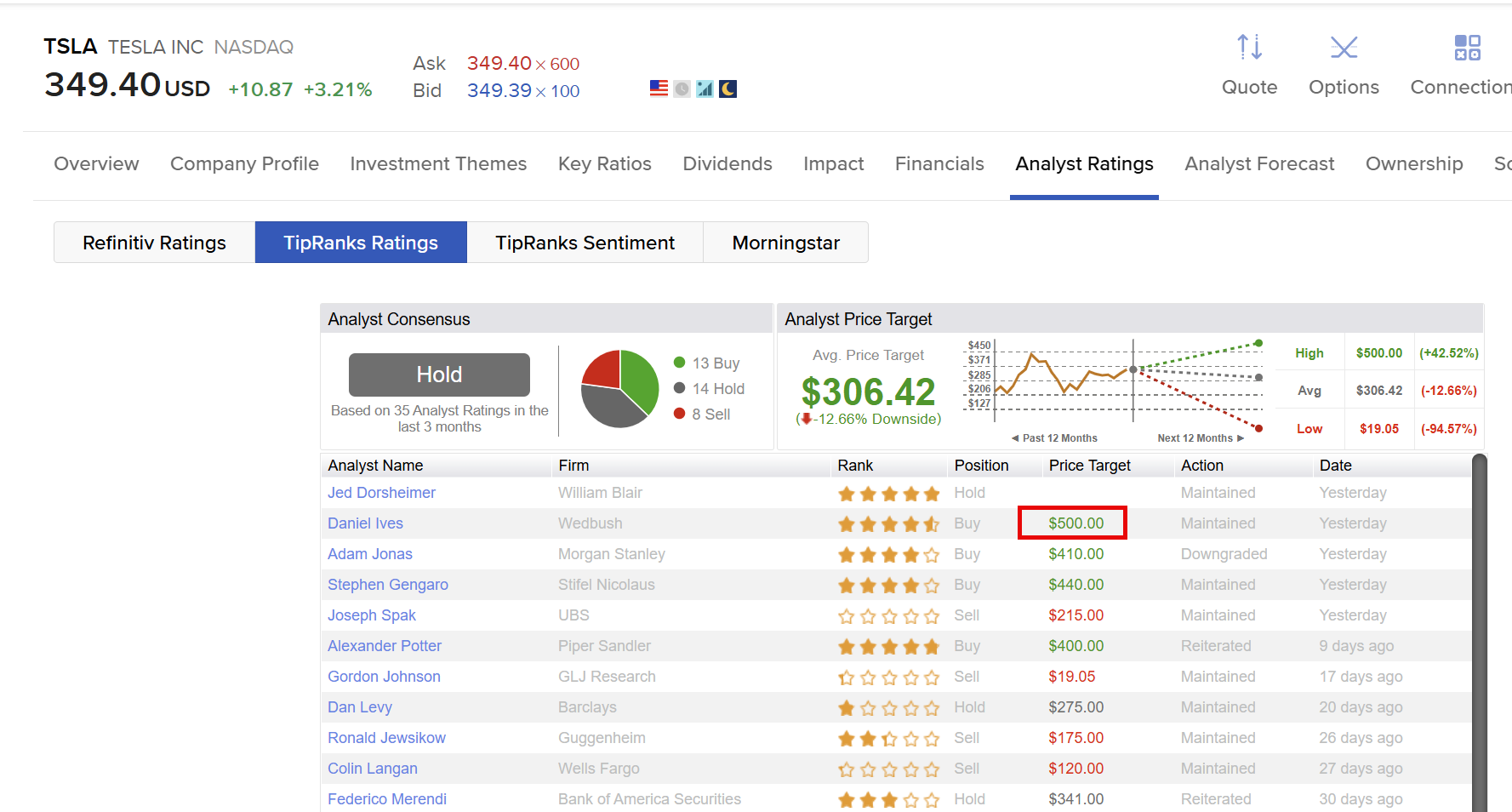Open analyst Alexander Potter link
Image resolution: width=1512 pixels, height=812 pixels.
tap(385, 646)
